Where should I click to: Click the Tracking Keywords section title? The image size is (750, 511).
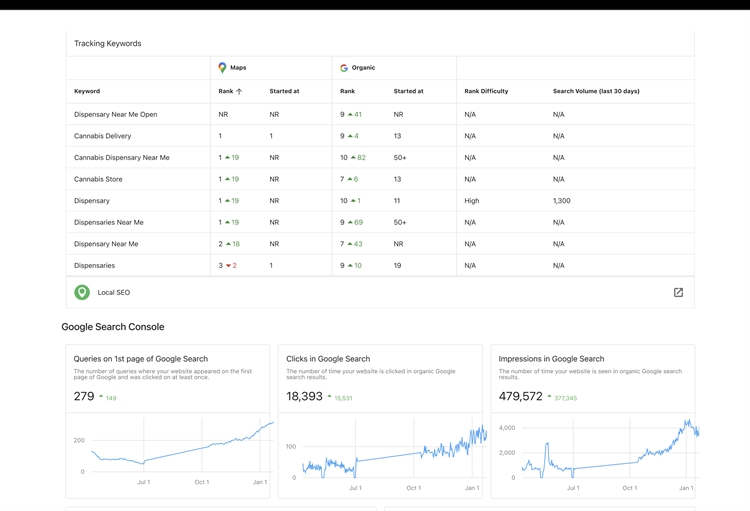coord(107,44)
